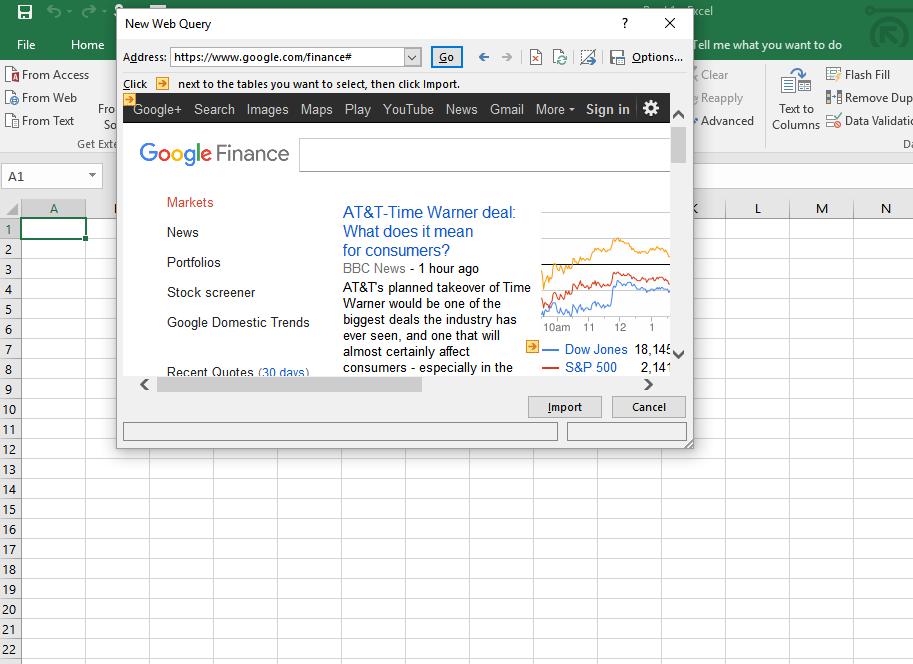Click the Google Finance logo
This screenshot has height=664, width=913.
point(214,154)
